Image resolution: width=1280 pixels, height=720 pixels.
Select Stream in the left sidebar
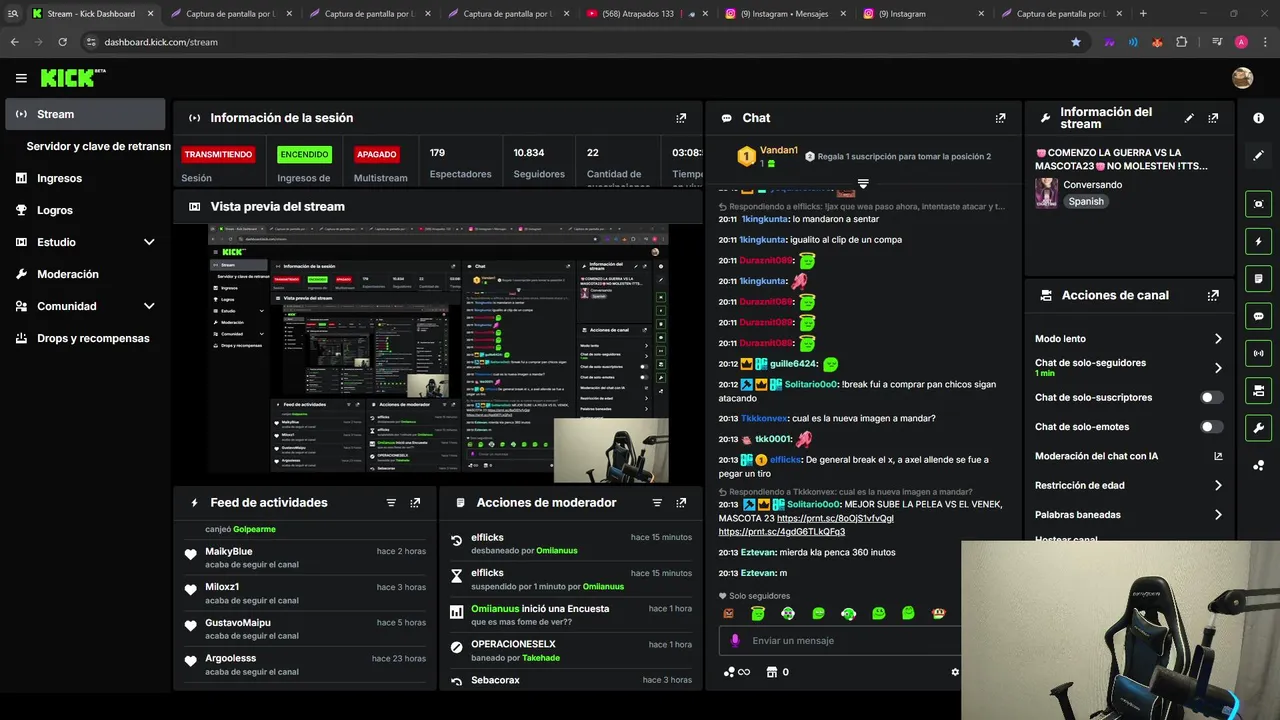click(85, 114)
